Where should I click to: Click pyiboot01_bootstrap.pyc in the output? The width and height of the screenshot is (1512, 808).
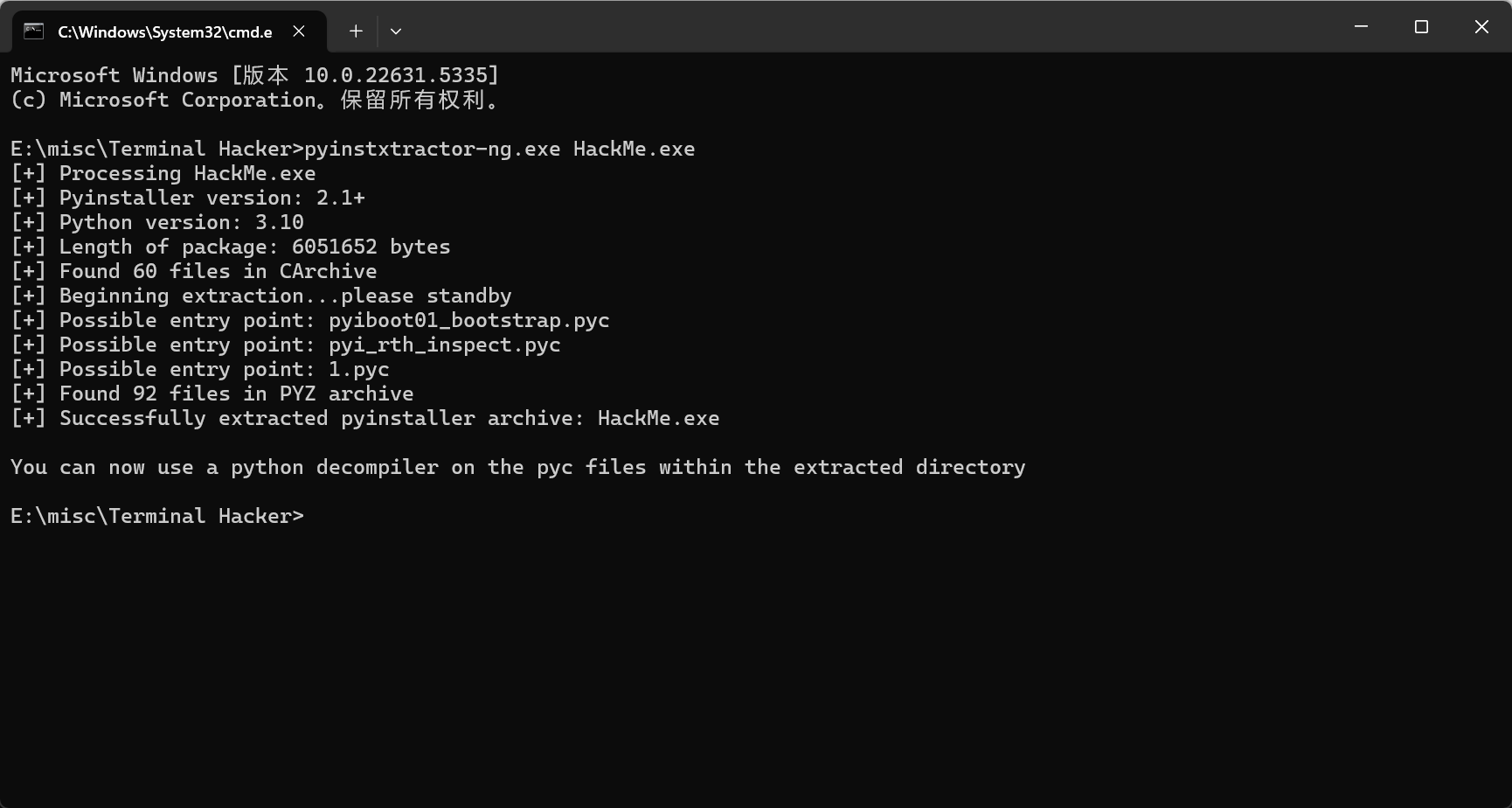tap(468, 320)
